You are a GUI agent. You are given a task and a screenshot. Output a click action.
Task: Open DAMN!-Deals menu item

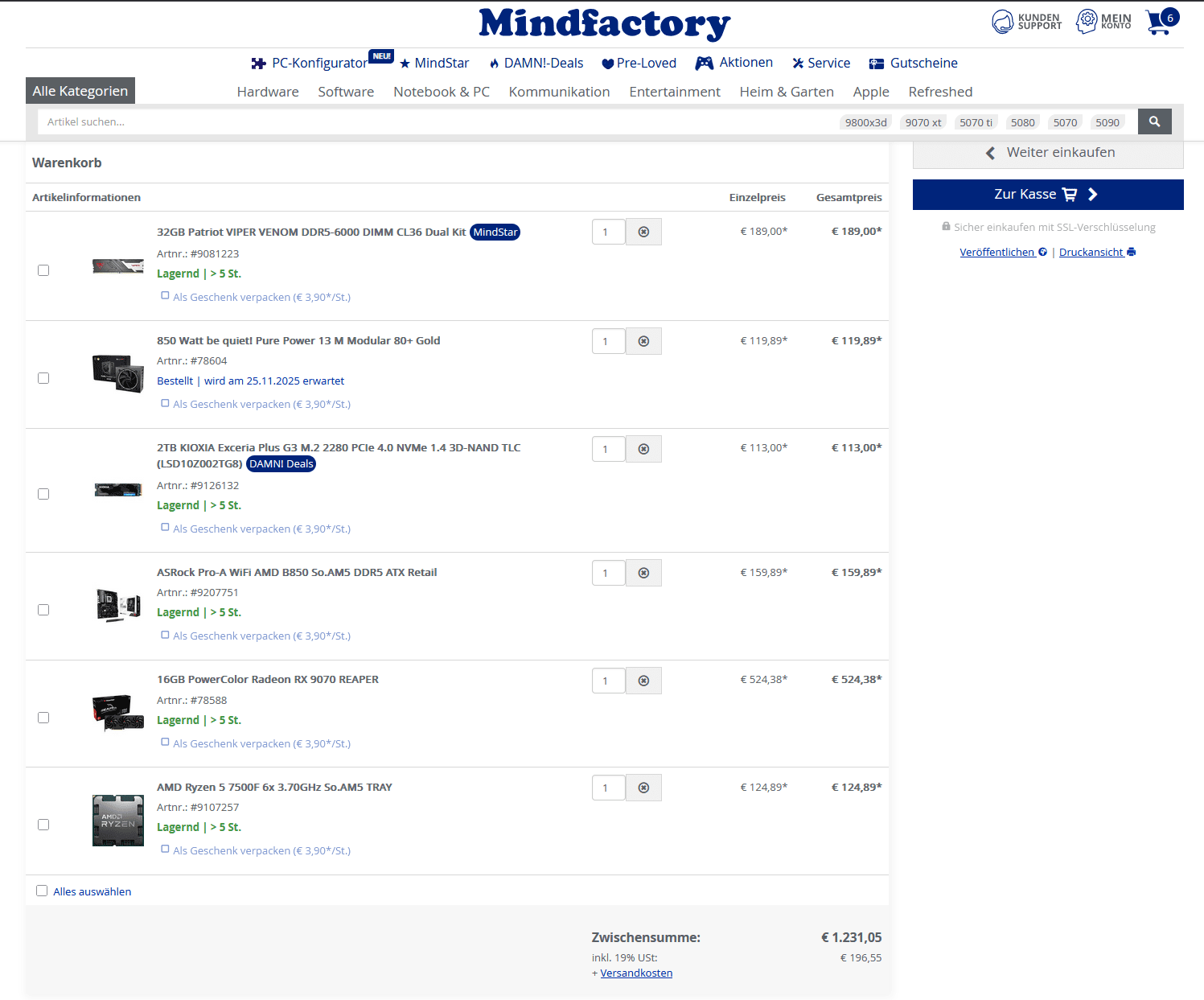(x=536, y=63)
